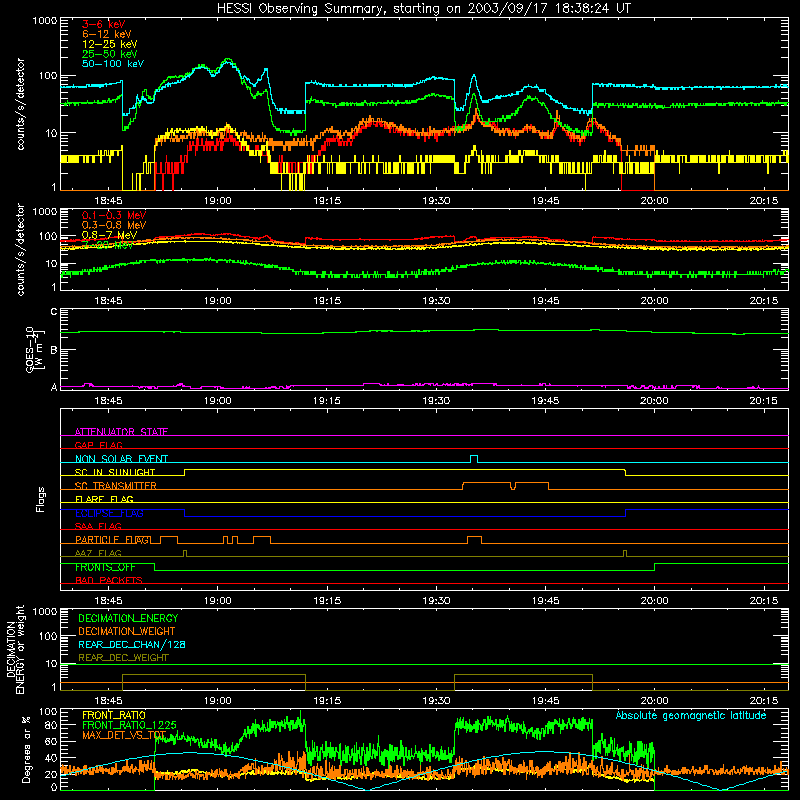Click the Degrees or % axis title
The height and width of the screenshot is (800, 800).
coord(26,750)
